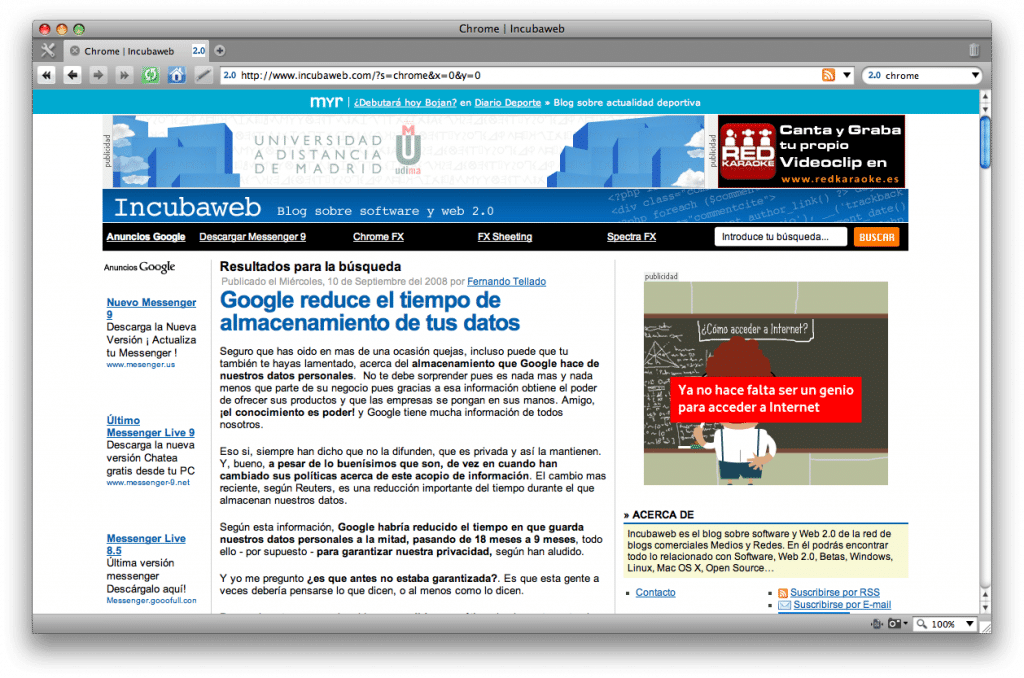
Task: Click scrollbar down arrow at bottom
Action: 985,607
